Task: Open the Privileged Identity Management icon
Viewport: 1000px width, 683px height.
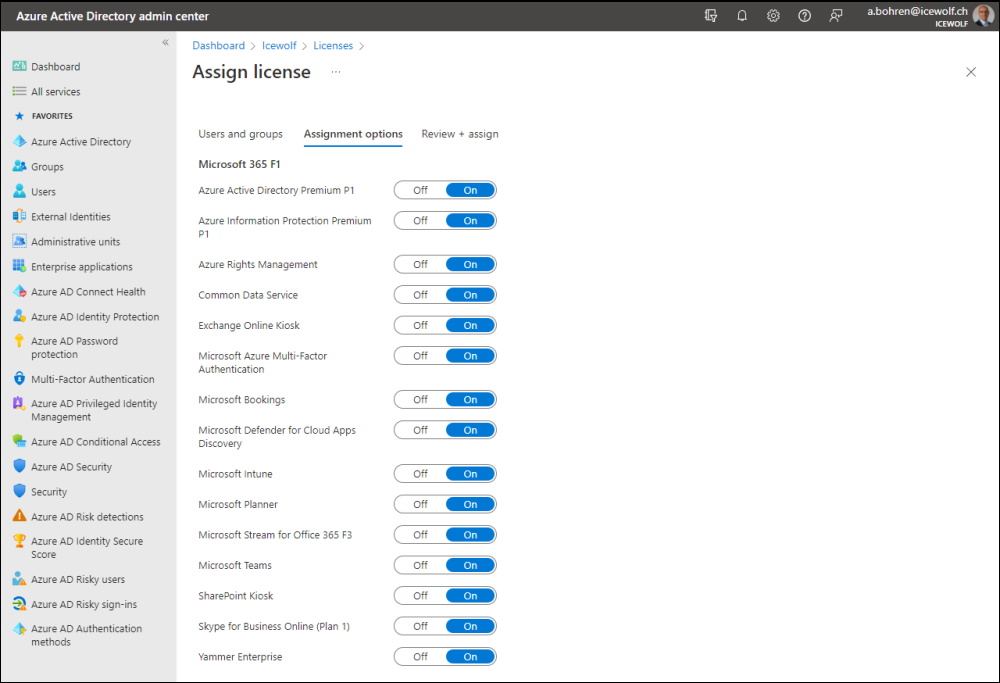Action: tap(19, 404)
